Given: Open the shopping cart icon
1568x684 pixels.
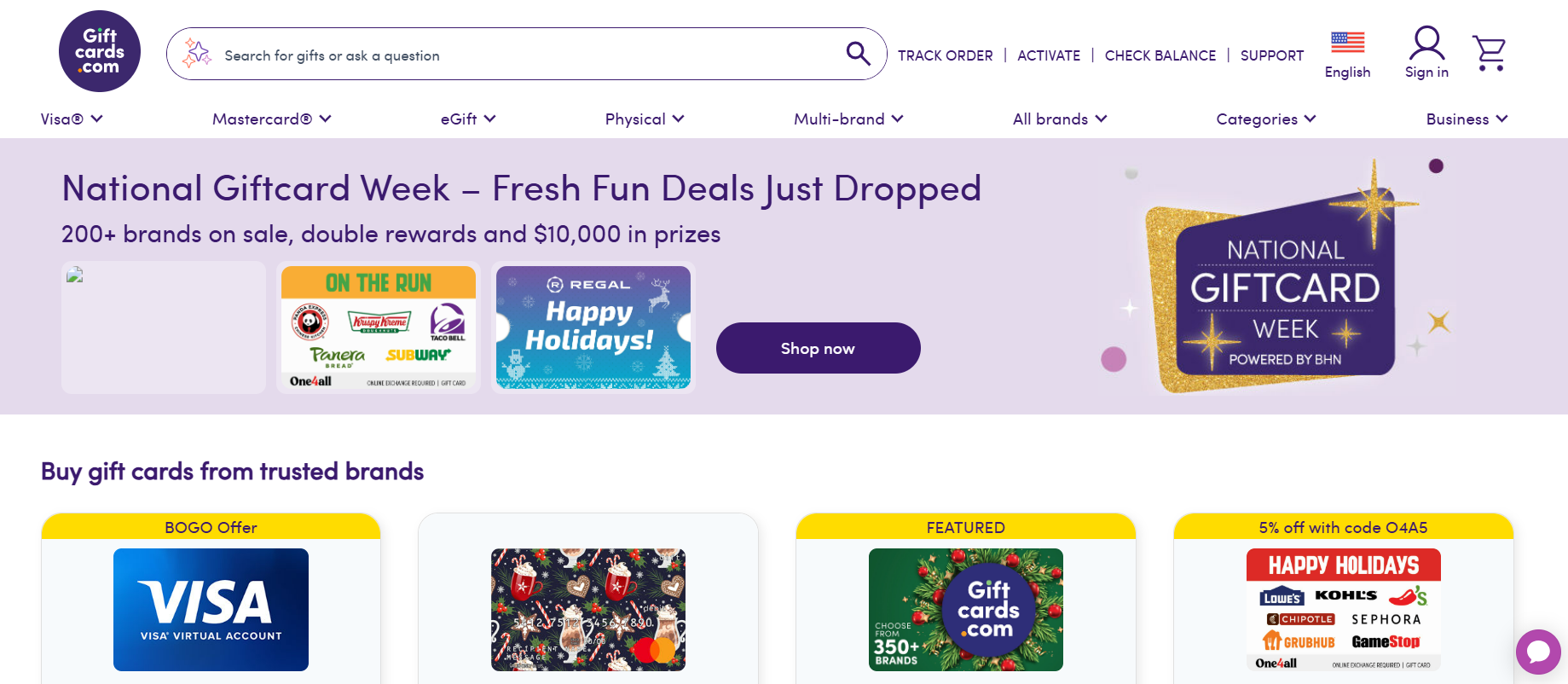Looking at the screenshot, I should pyautogui.click(x=1489, y=53).
